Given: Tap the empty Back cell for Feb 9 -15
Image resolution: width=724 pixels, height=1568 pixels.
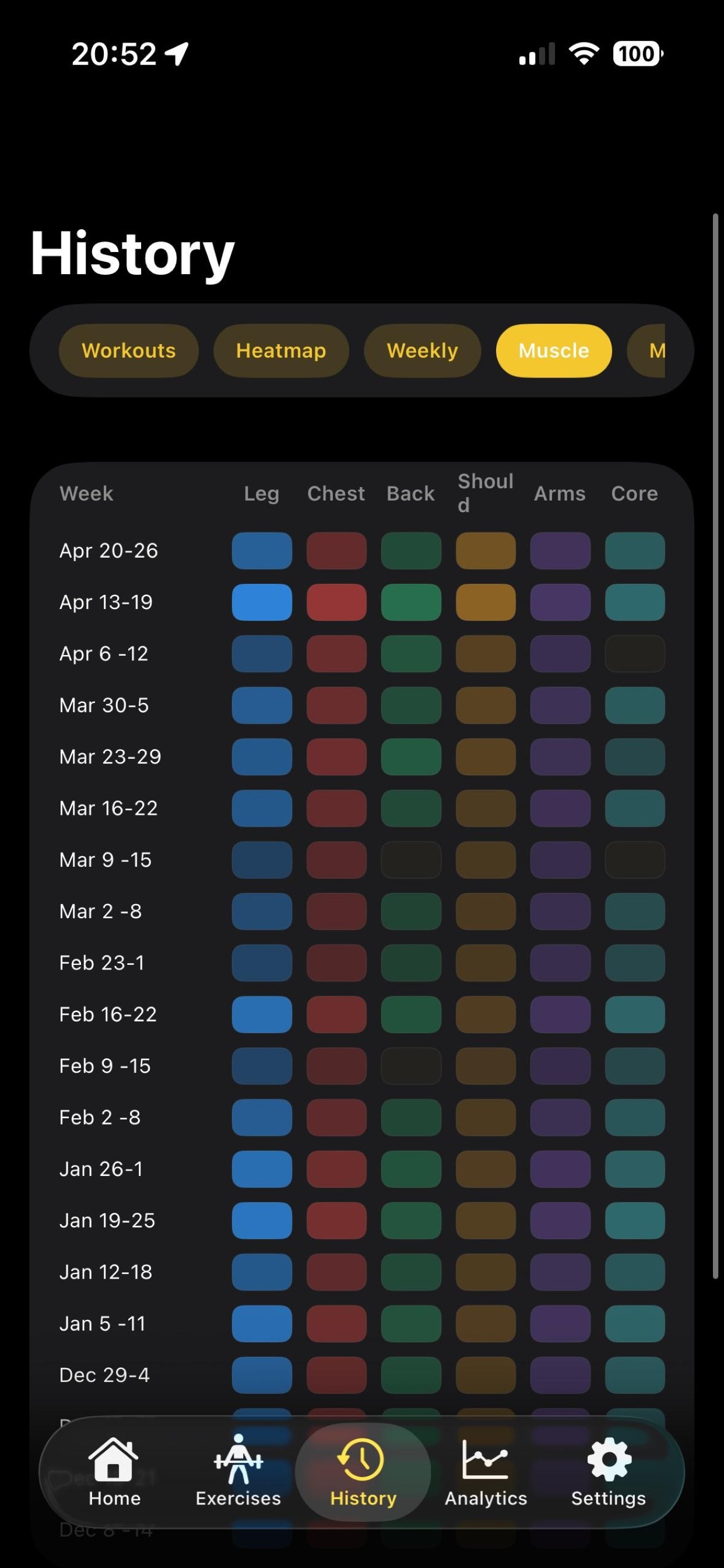Looking at the screenshot, I should [412, 1066].
